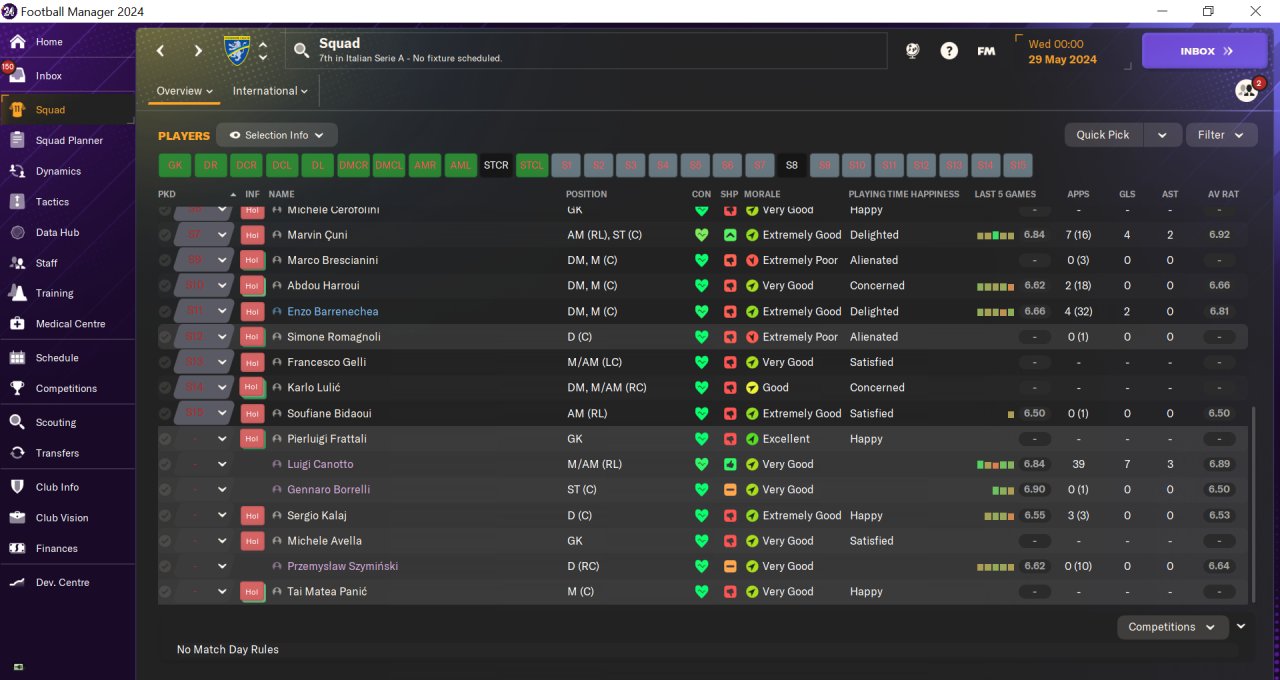Image resolution: width=1280 pixels, height=680 pixels.
Task: Click last 5 games bar for Luigi Canotto
Action: point(996,465)
